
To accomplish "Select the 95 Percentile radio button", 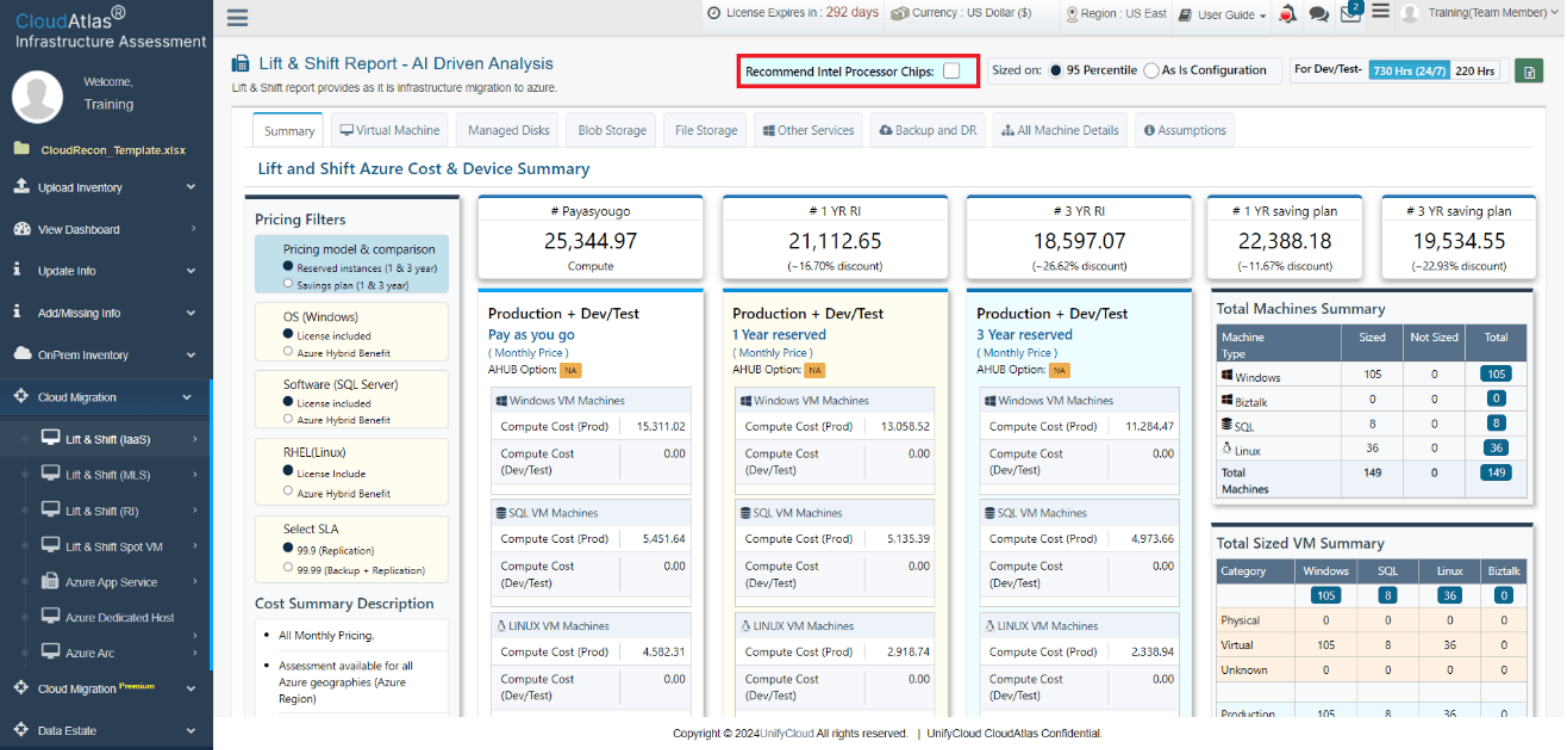I will pyautogui.click(x=1055, y=71).
